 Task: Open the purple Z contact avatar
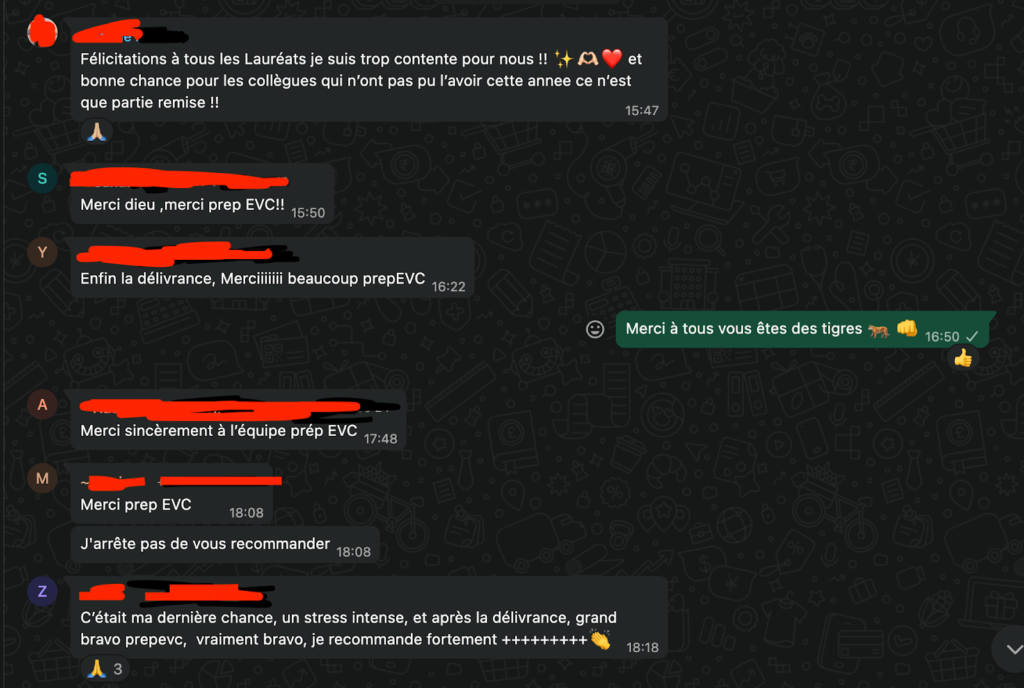[x=42, y=591]
